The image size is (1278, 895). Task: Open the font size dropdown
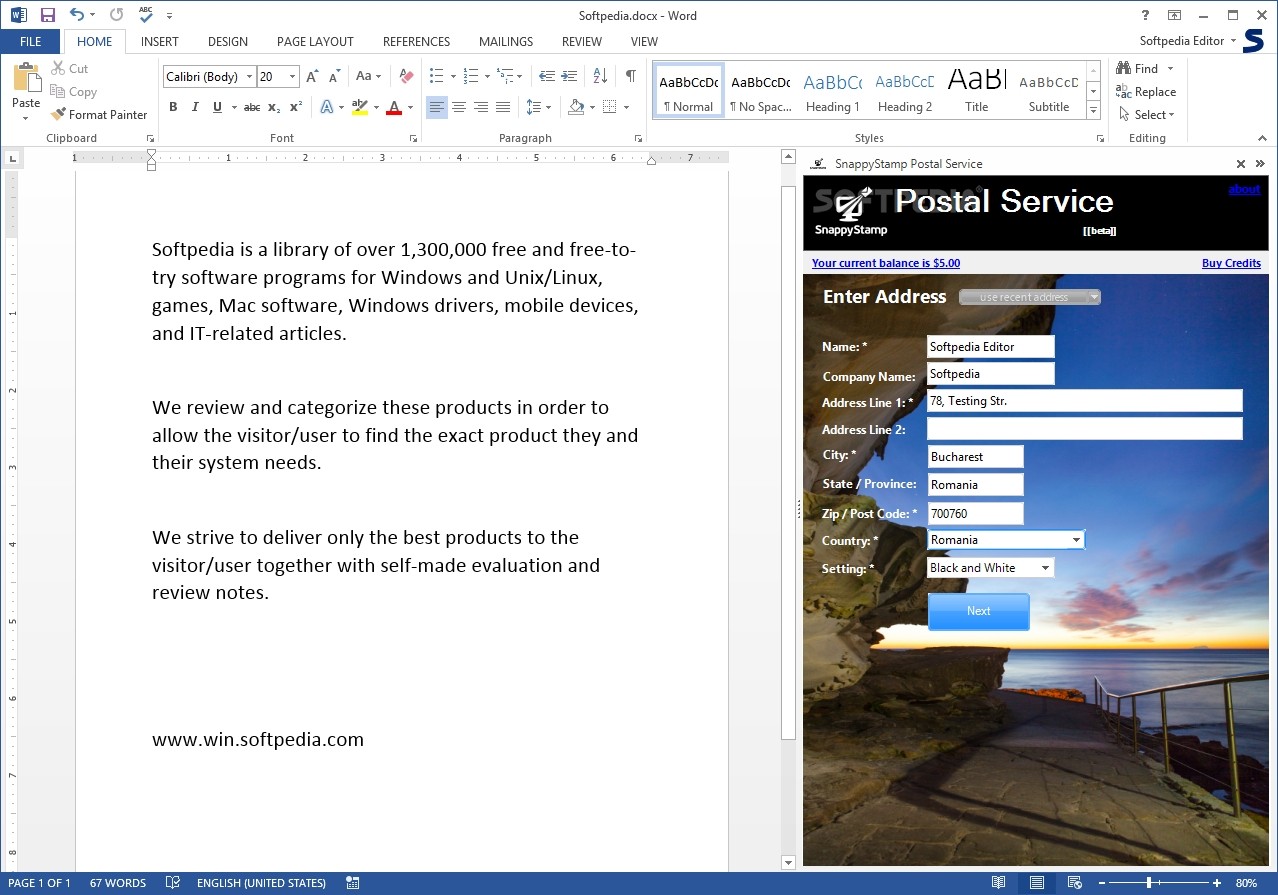click(293, 77)
